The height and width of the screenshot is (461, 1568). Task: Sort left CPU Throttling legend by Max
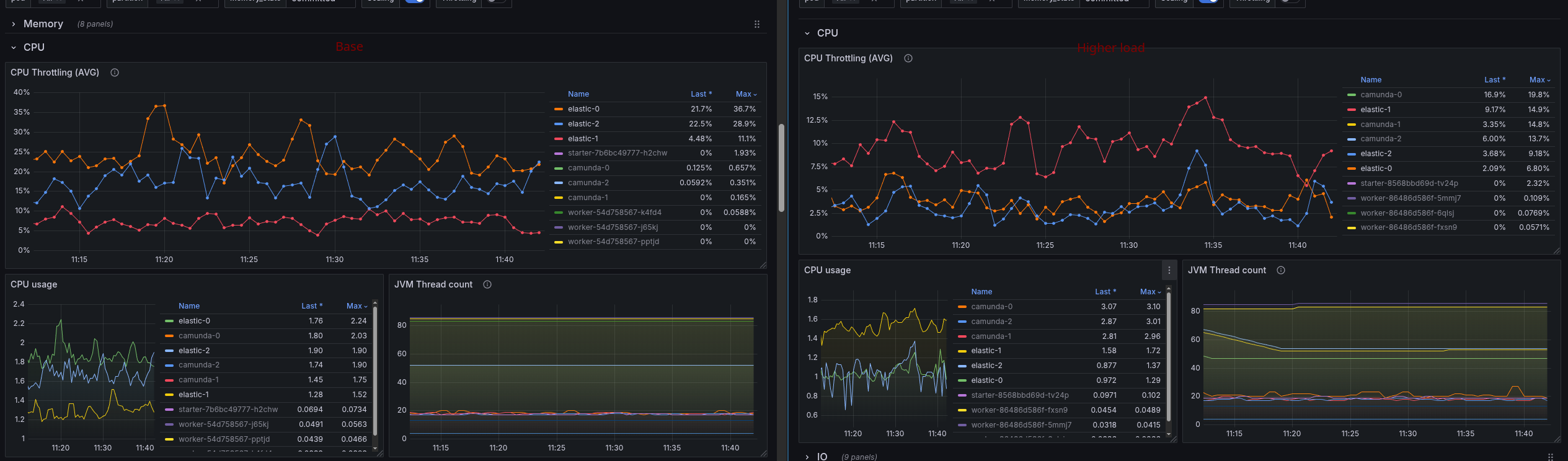tap(743, 94)
